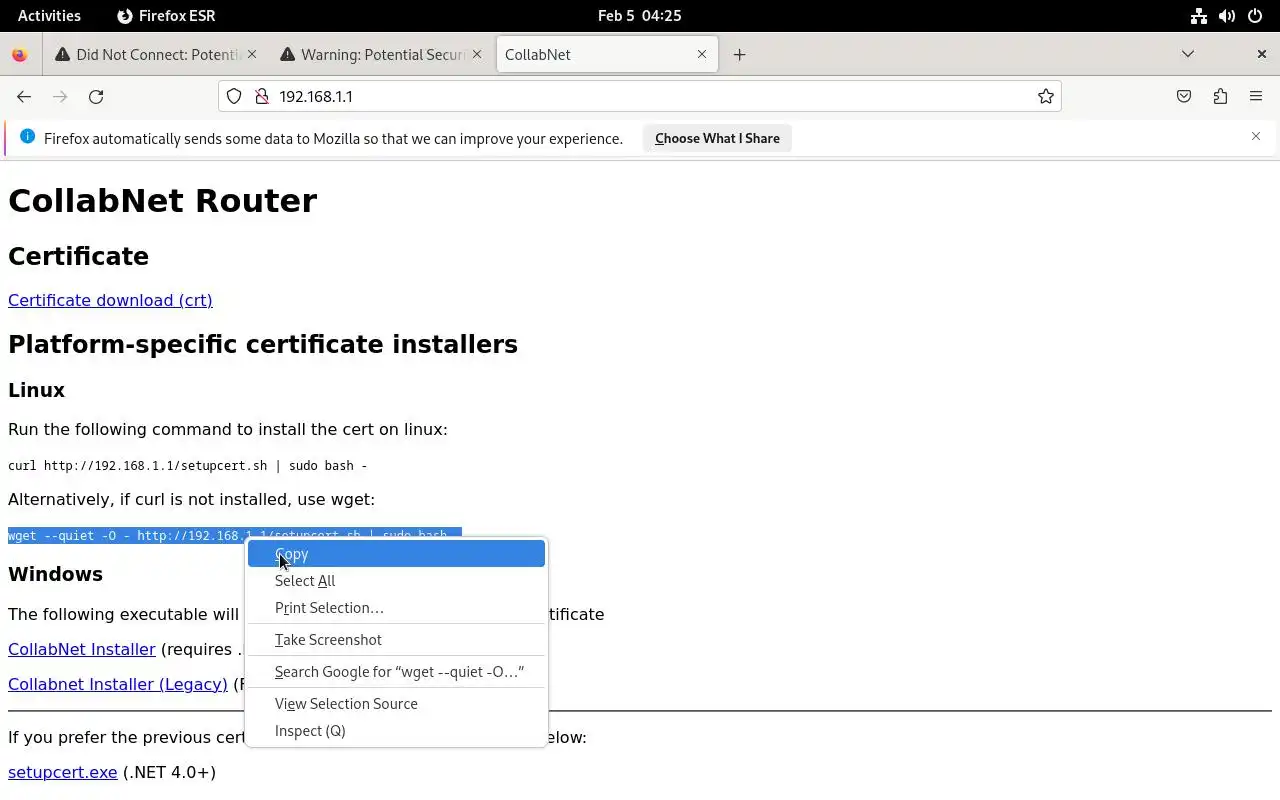Click the forward navigation arrow
The width and height of the screenshot is (1280, 800).
[x=60, y=97]
